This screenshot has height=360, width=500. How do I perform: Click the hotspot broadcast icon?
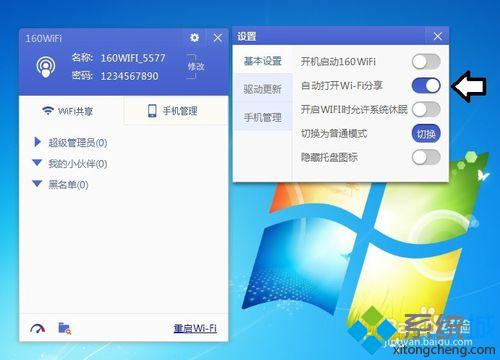[x=46, y=67]
